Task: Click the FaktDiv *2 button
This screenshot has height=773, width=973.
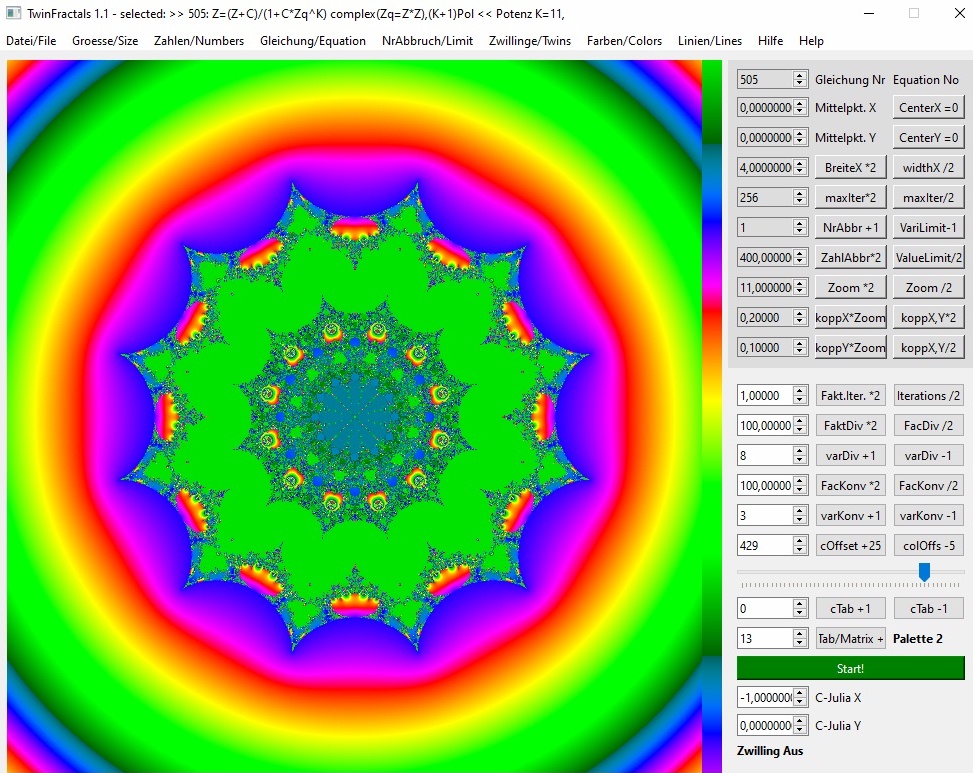Action: coord(850,426)
